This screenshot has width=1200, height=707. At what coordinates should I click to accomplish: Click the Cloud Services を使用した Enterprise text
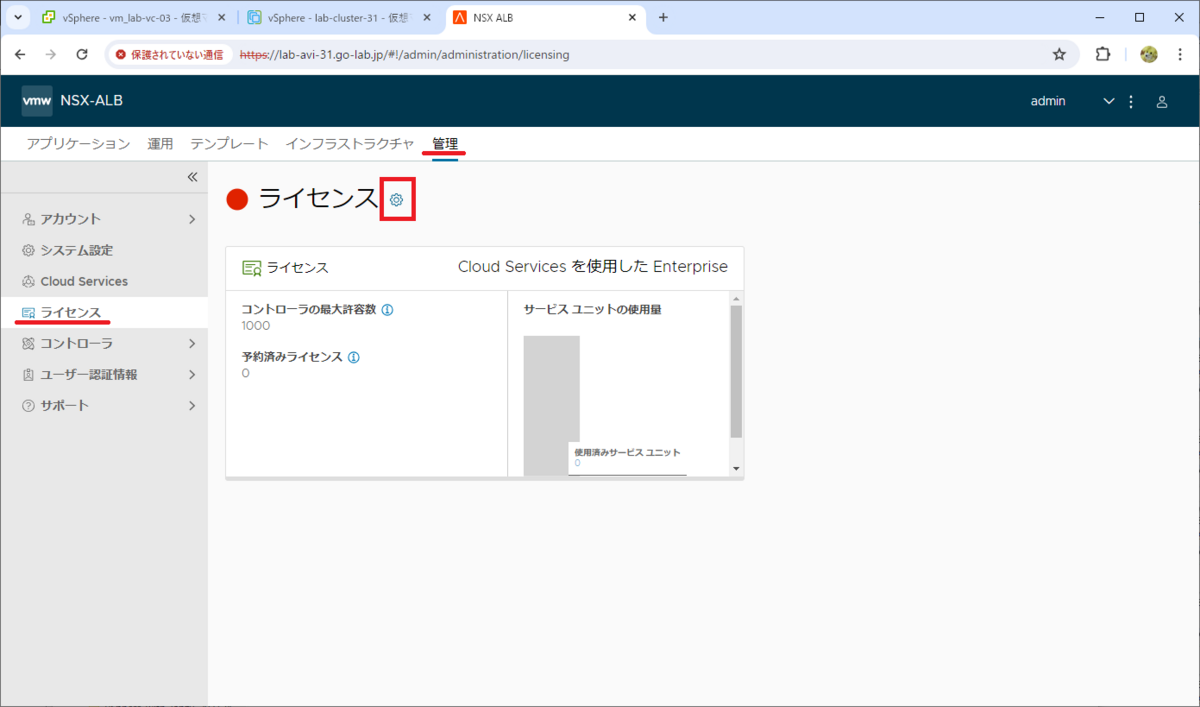point(593,267)
